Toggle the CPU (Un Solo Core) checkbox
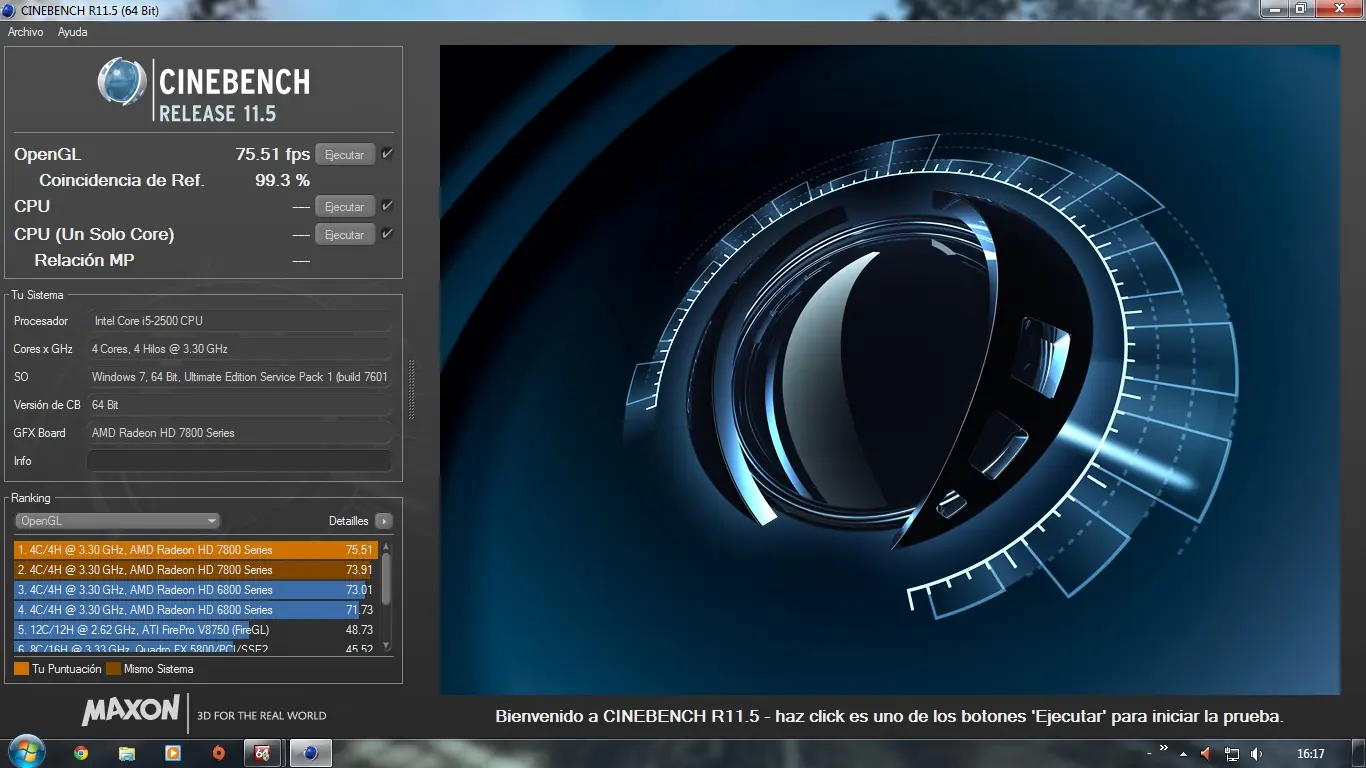 [x=387, y=234]
